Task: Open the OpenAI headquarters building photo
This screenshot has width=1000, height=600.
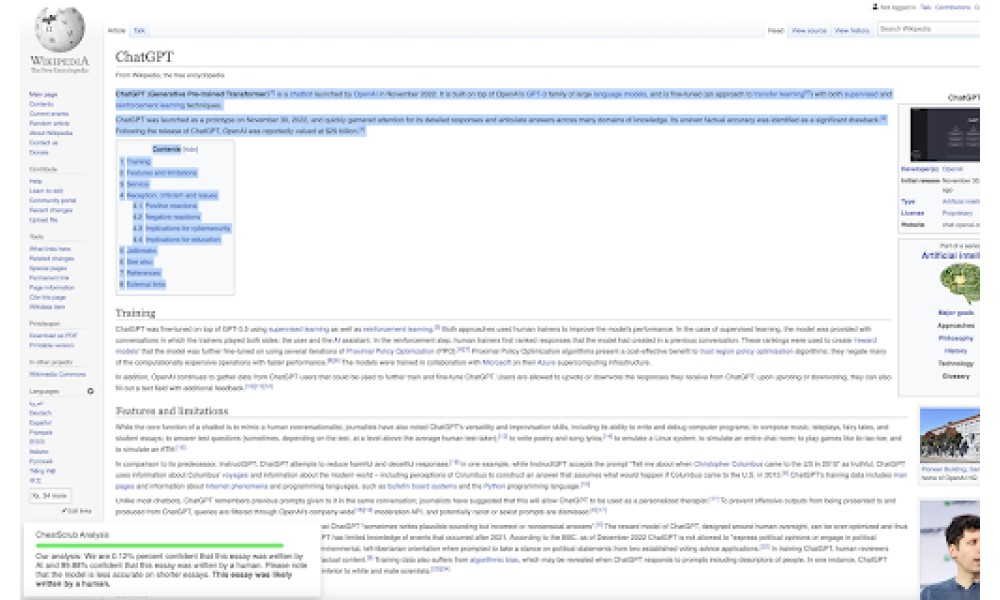Action: [x=950, y=435]
